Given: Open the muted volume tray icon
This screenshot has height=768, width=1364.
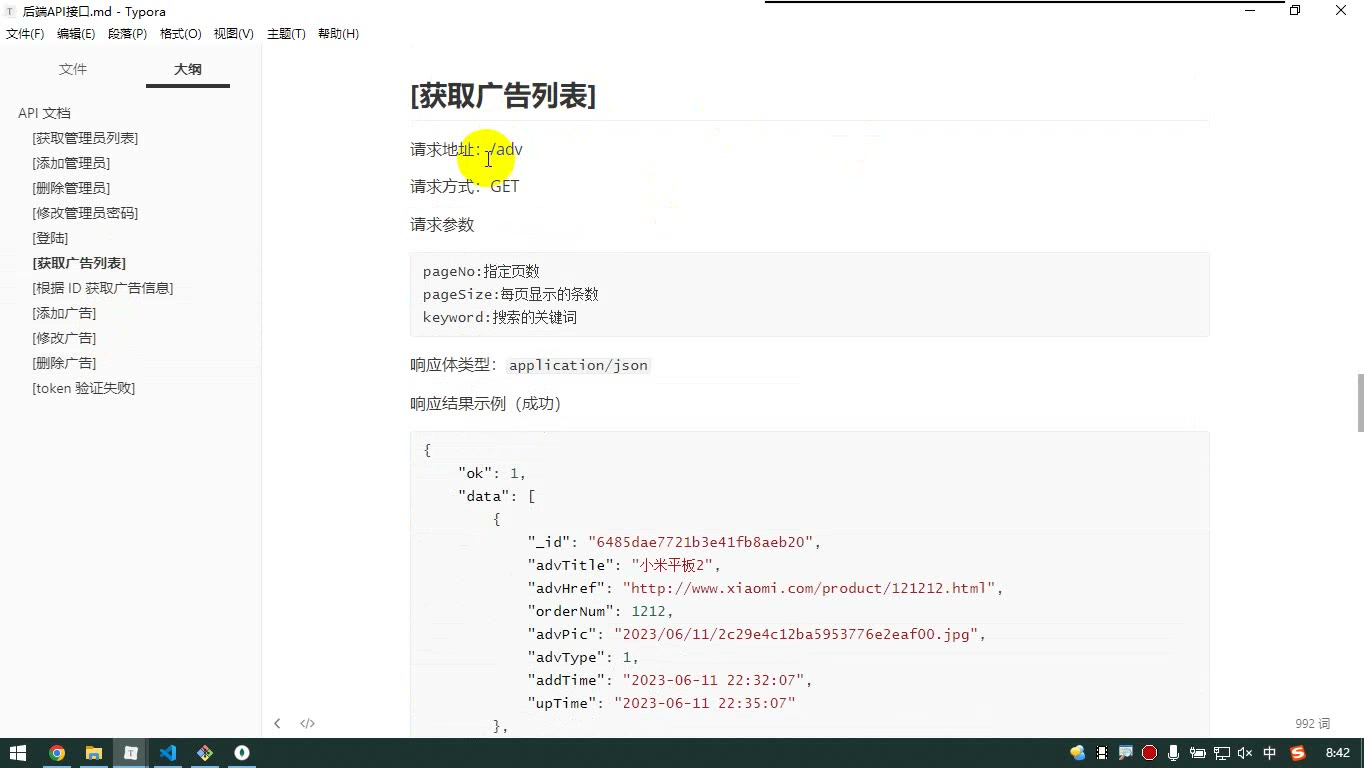Looking at the screenshot, I should pyautogui.click(x=1245, y=753).
